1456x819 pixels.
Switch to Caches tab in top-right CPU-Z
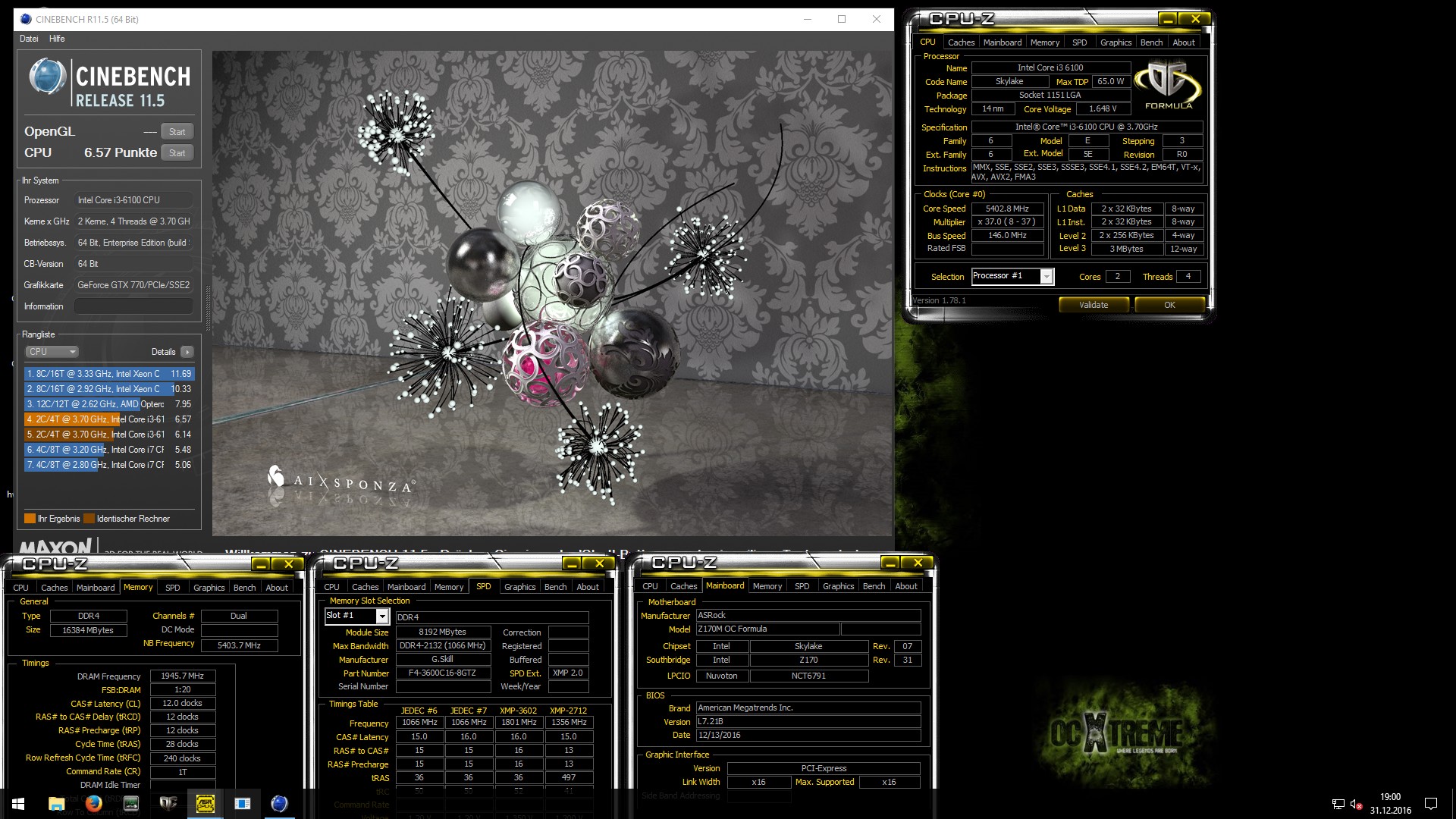coord(961,42)
